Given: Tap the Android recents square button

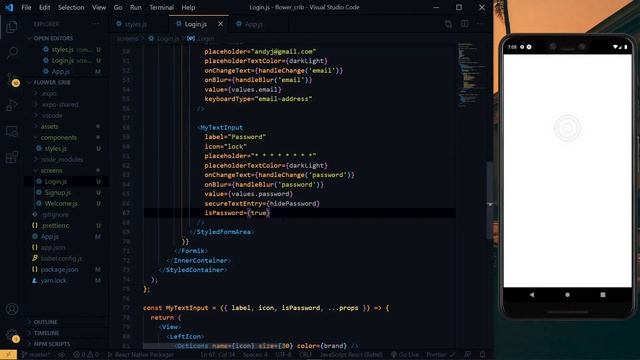Looking at the screenshot, I should [x=603, y=295].
